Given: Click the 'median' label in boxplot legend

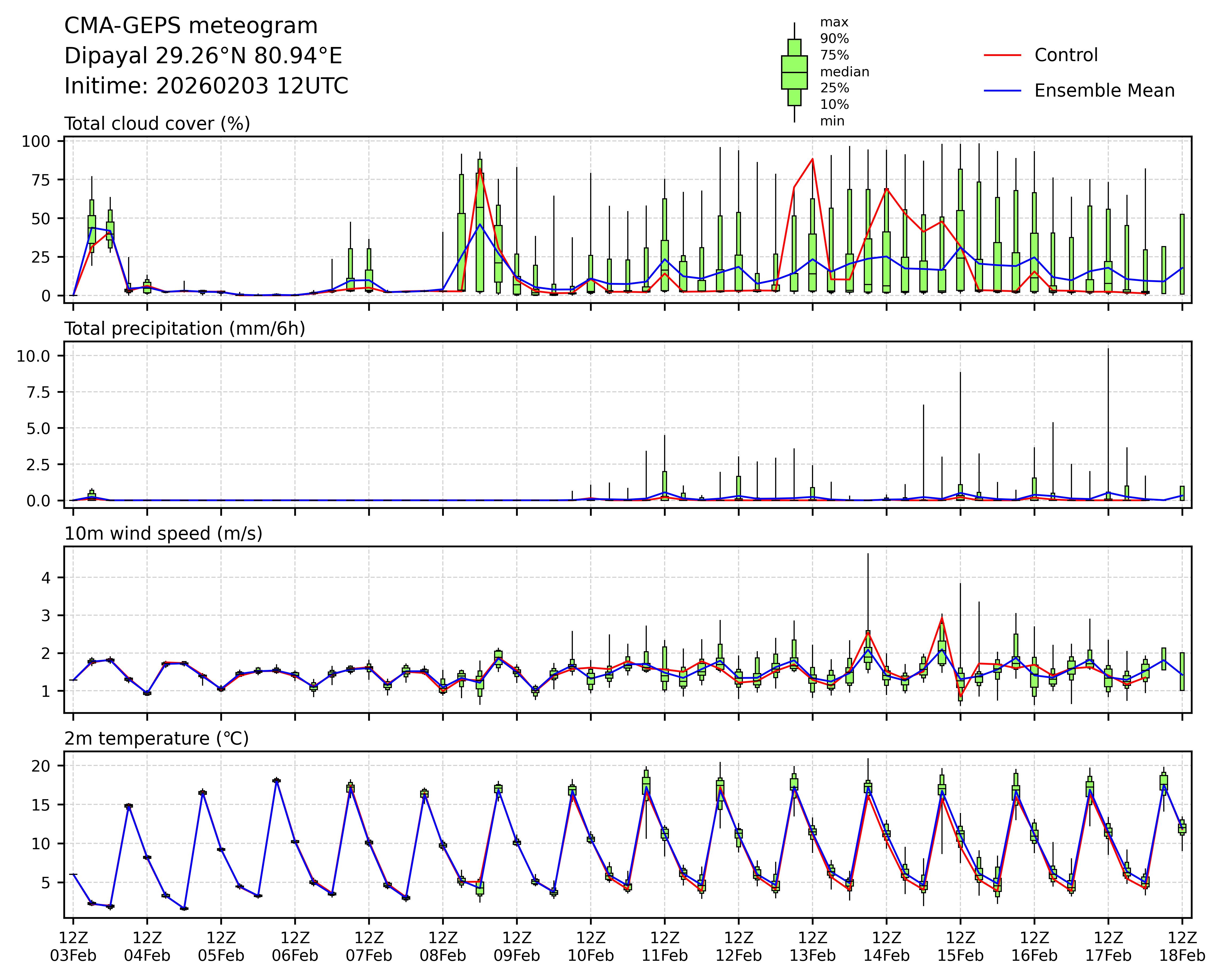Looking at the screenshot, I should pyautogui.click(x=845, y=72).
